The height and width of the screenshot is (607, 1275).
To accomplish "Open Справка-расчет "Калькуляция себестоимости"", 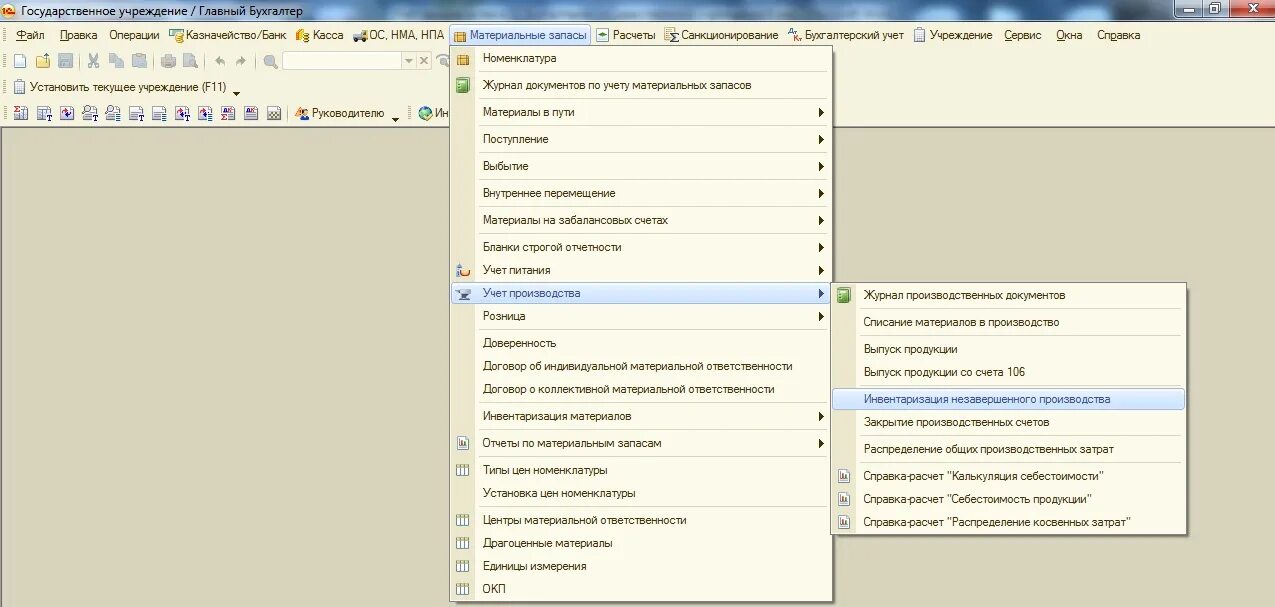I will 1009,477.
